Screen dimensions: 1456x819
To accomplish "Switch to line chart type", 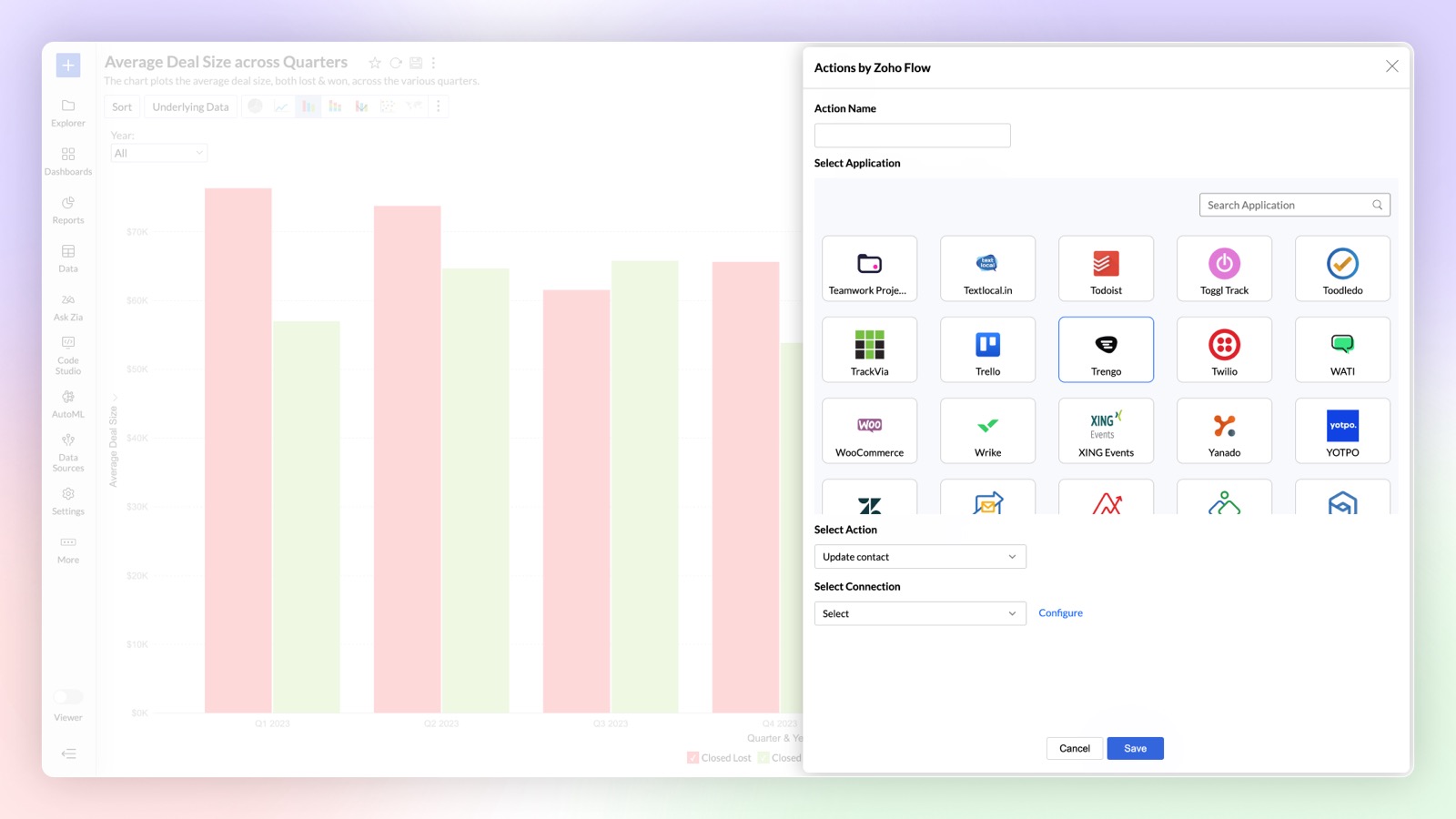I will (x=282, y=106).
